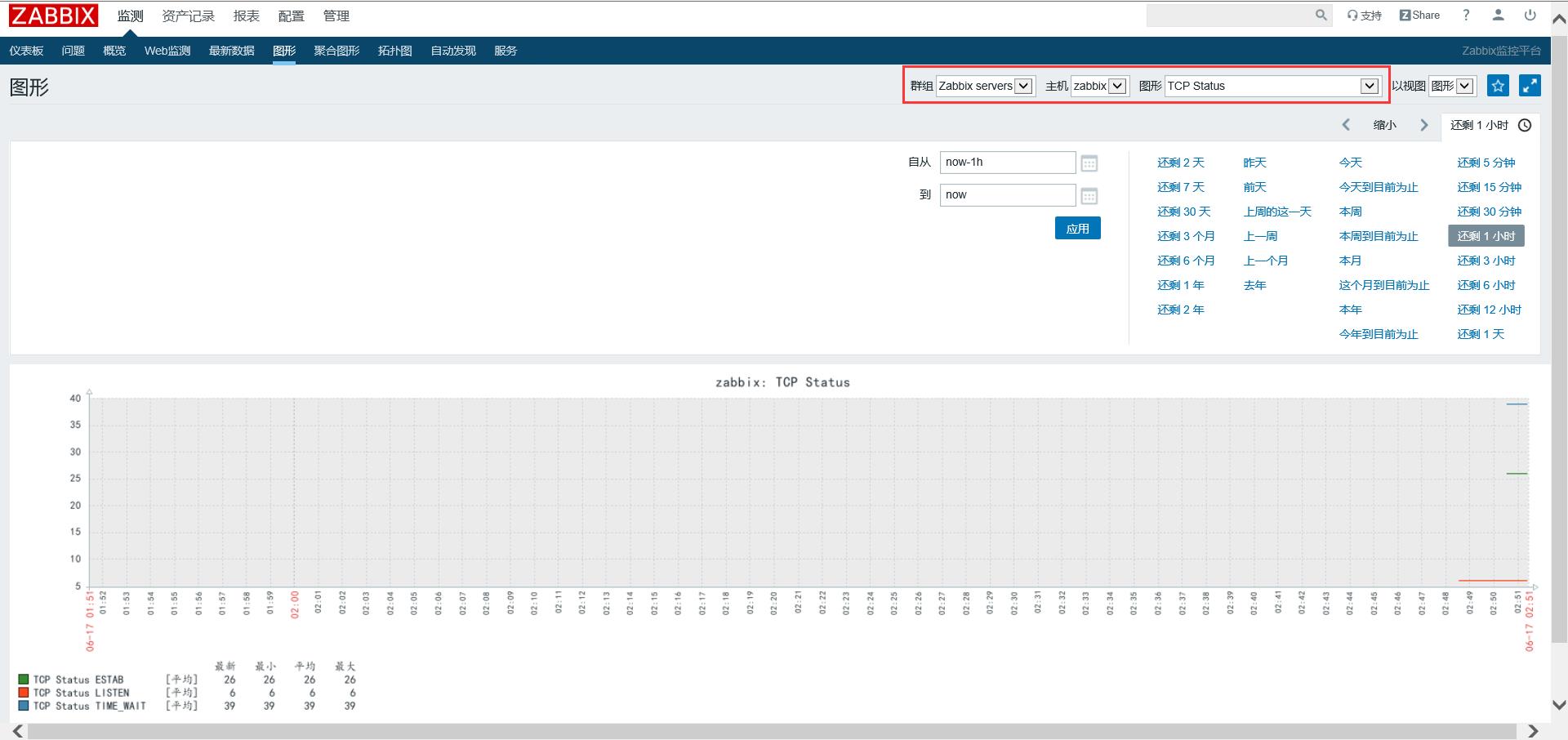Click 缩小 zoom out button
1568x740 pixels.
pos(1385,125)
